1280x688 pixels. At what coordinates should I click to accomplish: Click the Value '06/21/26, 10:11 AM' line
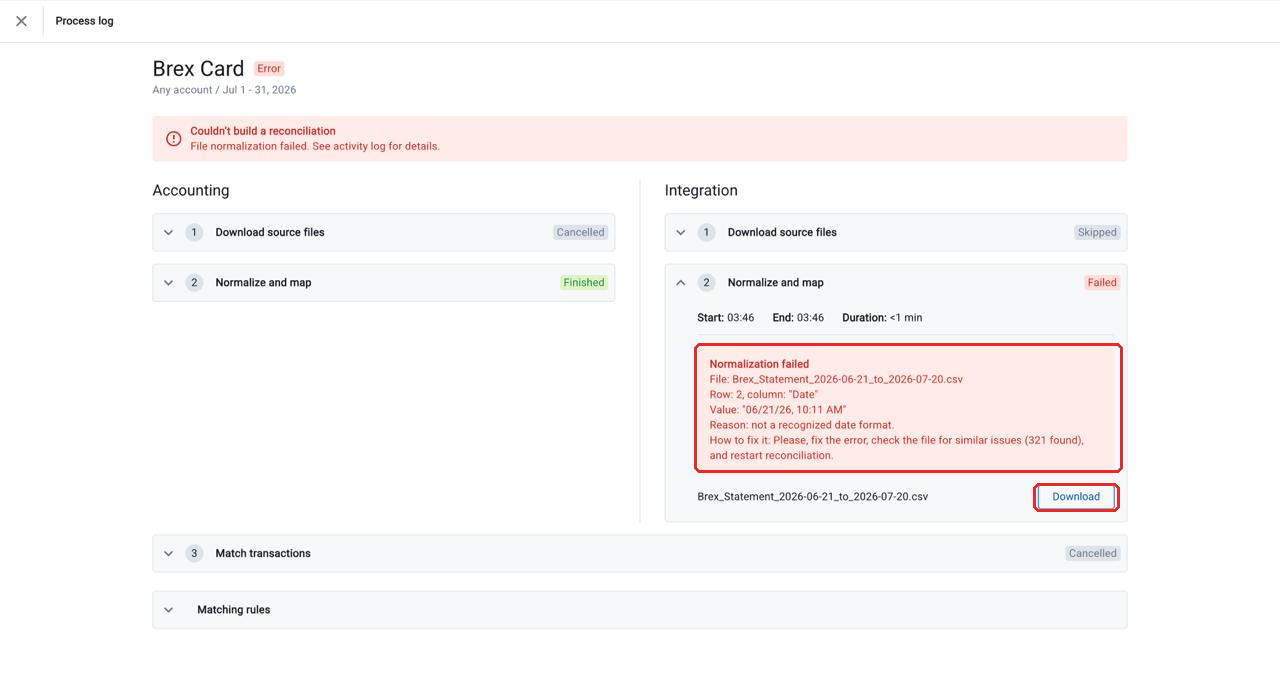(778, 410)
